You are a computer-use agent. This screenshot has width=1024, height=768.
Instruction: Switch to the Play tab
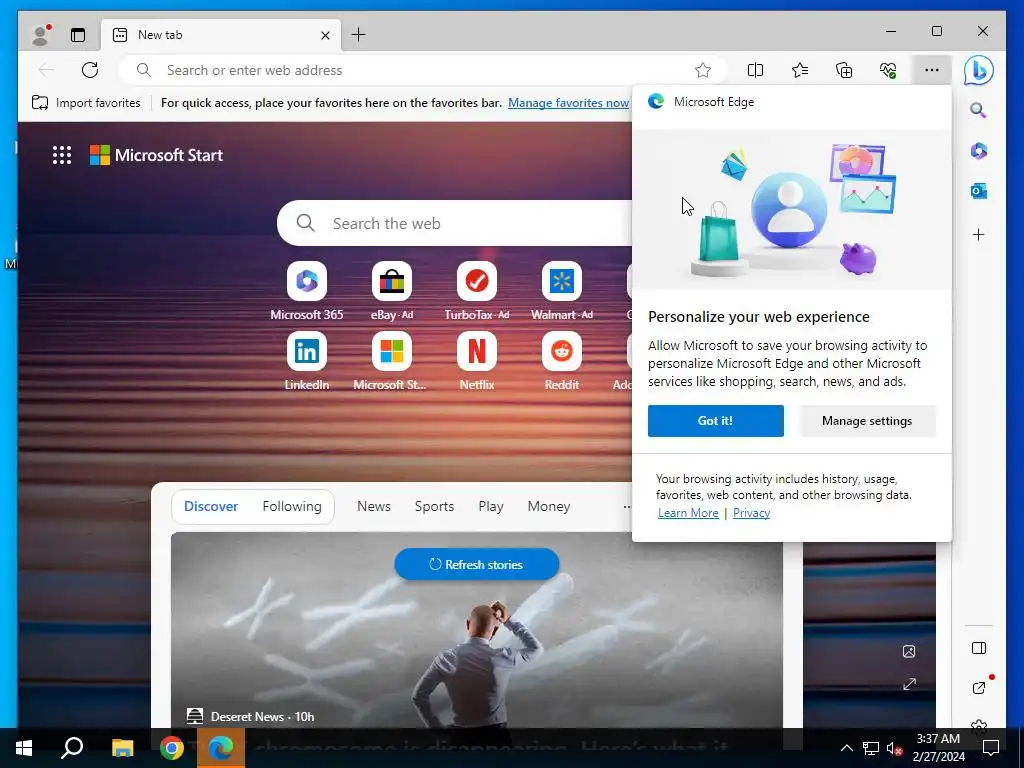(x=490, y=506)
